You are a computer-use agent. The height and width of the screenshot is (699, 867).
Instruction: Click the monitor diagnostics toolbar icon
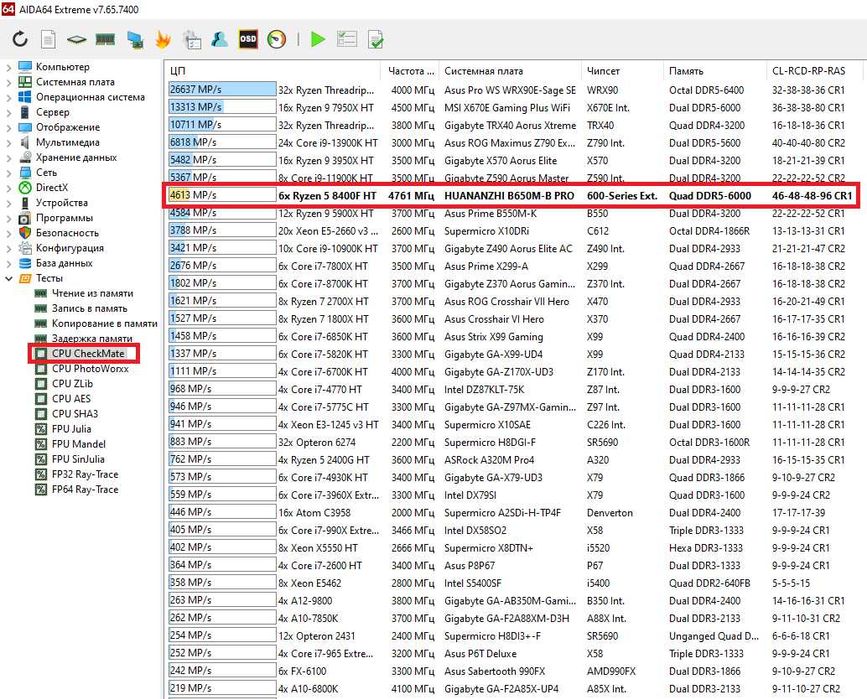(x=135, y=39)
